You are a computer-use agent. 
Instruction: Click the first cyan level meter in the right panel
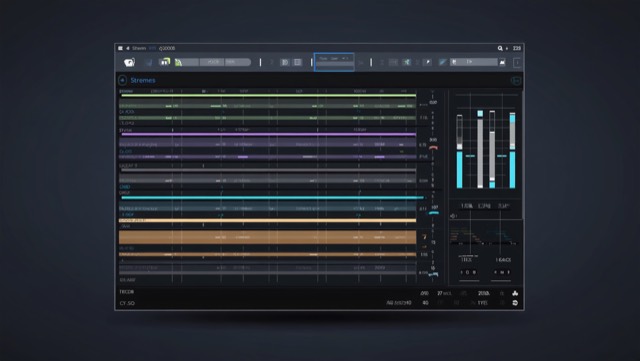(459, 151)
